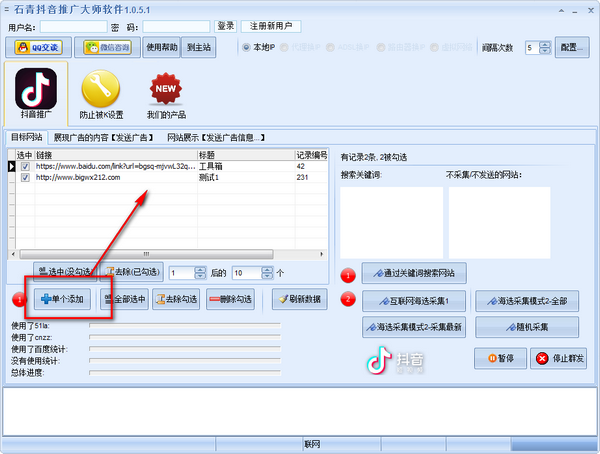Click the http://www.bigwx212.com link cell
The width and height of the screenshot is (600, 454).
pos(116,177)
